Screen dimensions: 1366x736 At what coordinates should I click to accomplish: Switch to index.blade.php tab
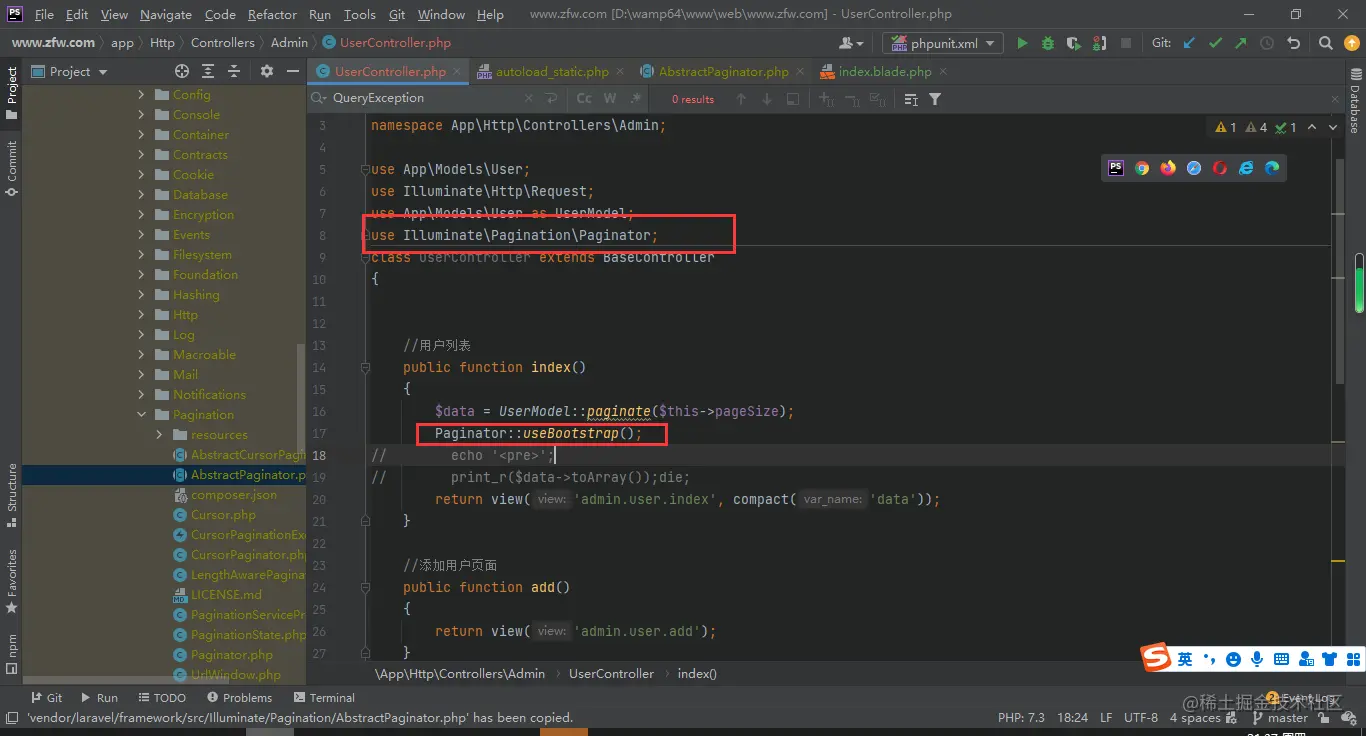885,71
